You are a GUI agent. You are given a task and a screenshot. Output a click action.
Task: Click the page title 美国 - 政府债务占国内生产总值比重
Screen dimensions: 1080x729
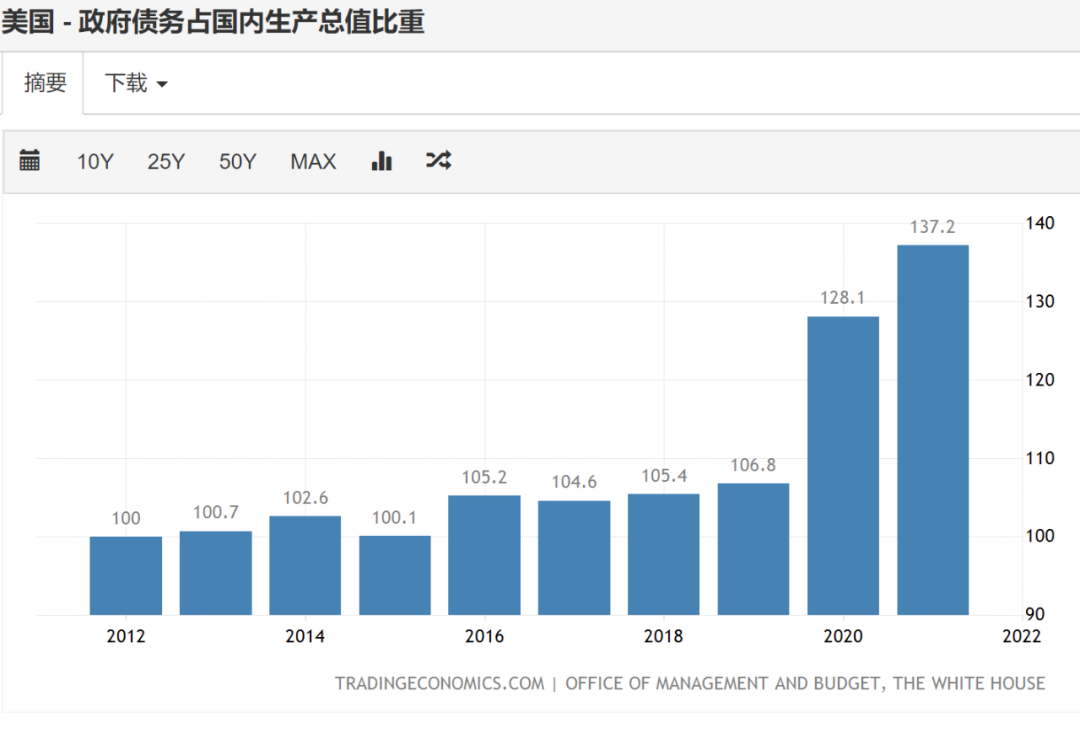click(213, 21)
